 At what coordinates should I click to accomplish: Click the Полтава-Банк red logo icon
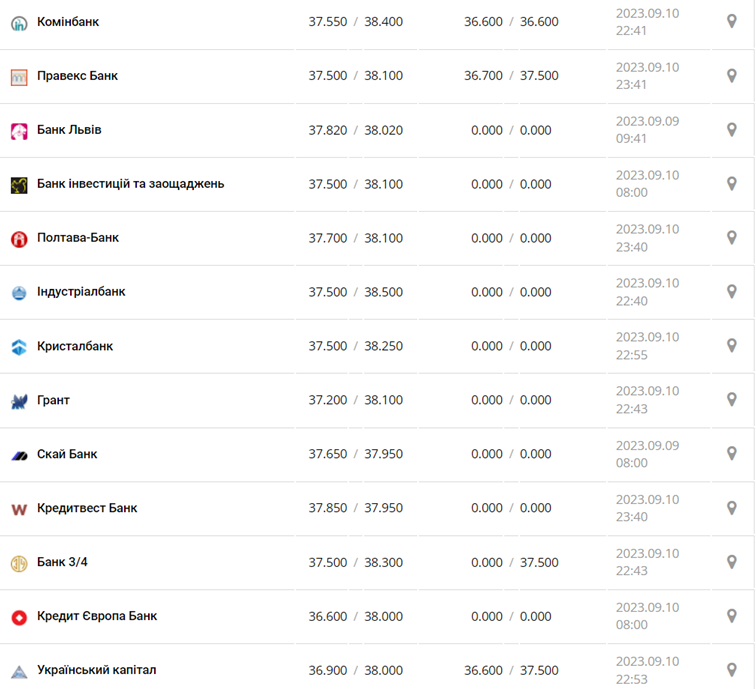point(19,239)
